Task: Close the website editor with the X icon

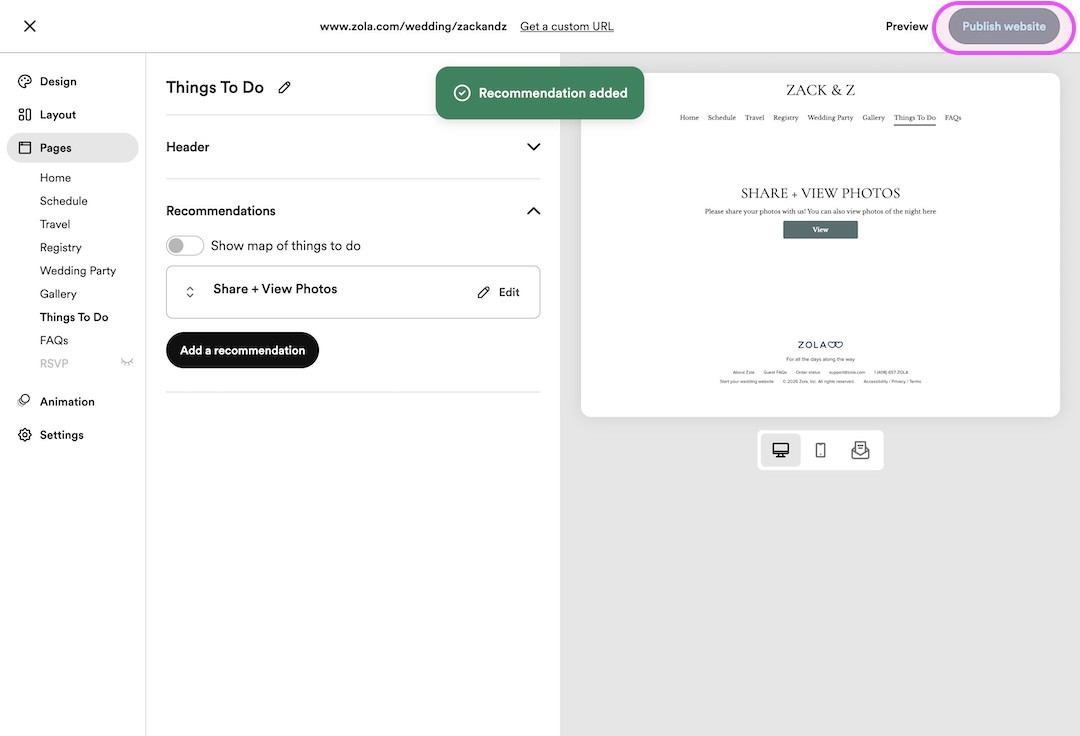Action: coord(30,26)
